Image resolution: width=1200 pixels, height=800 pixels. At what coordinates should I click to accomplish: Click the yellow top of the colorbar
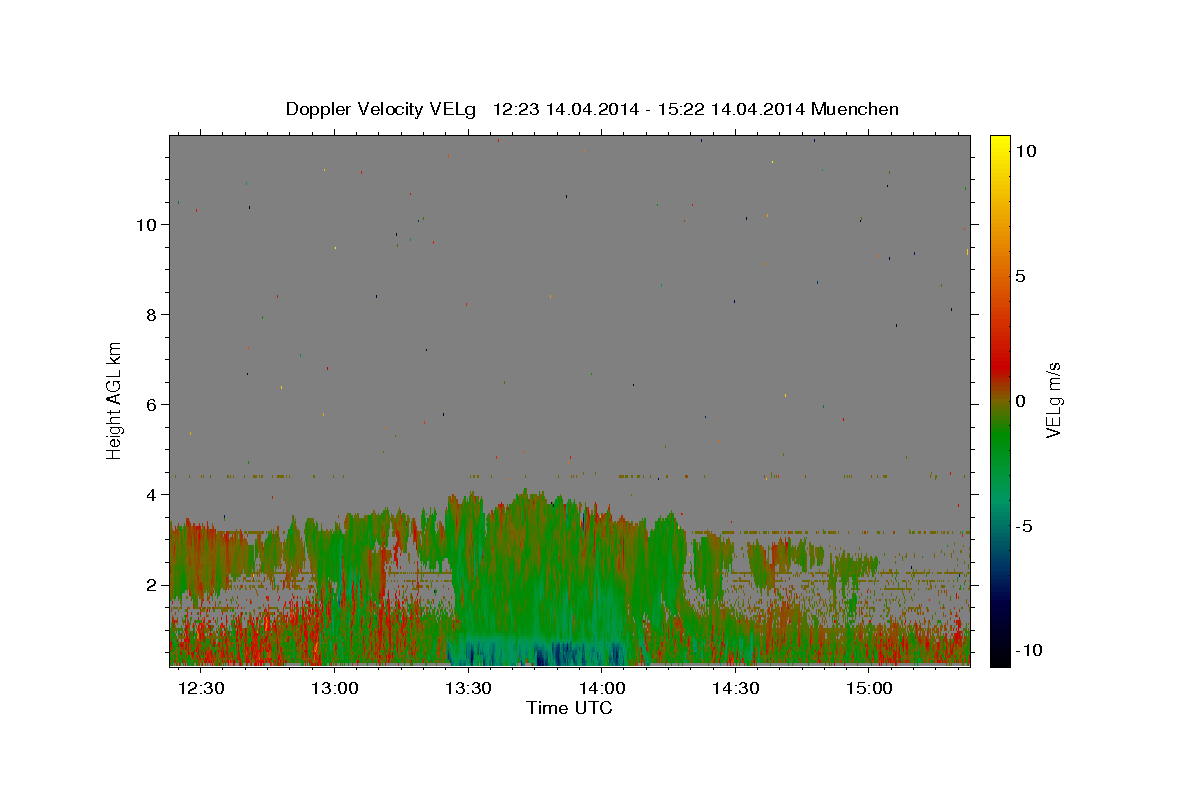coord(1000,145)
